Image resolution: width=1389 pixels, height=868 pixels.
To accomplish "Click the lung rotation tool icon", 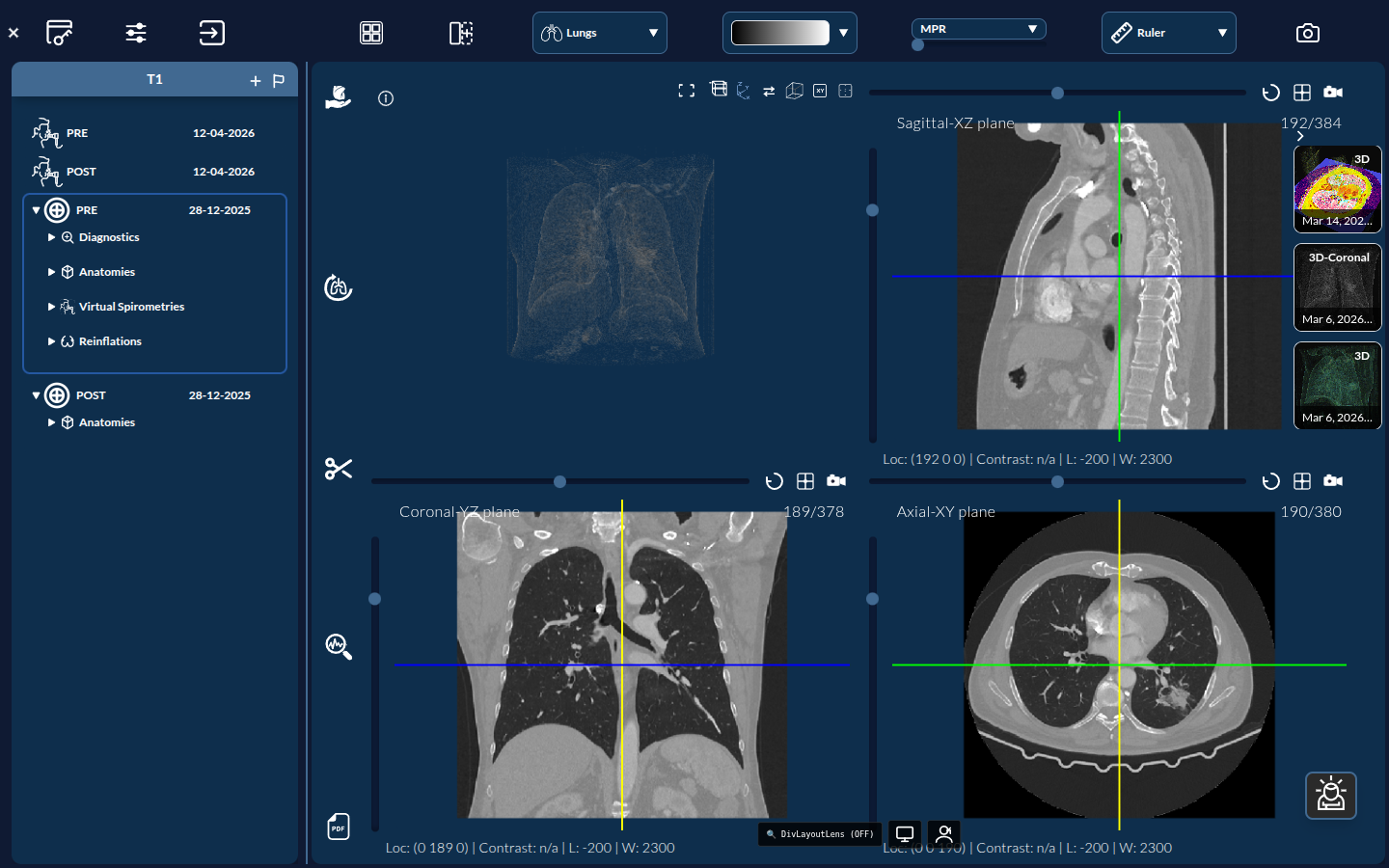I will pos(338,287).
